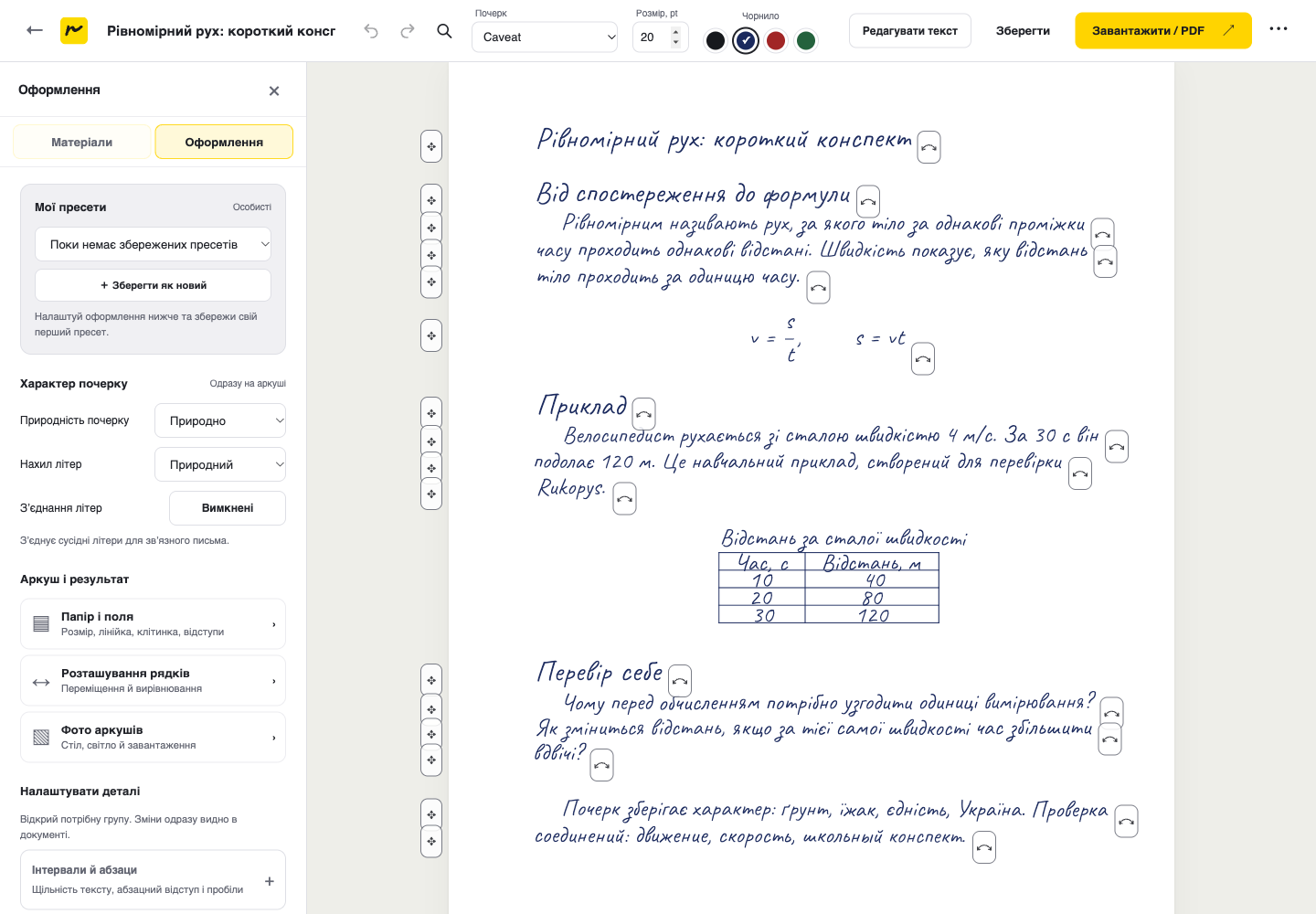Click the size stepper arrows next to 20
Viewport: 1316px width, 914px height.
(x=676, y=37)
